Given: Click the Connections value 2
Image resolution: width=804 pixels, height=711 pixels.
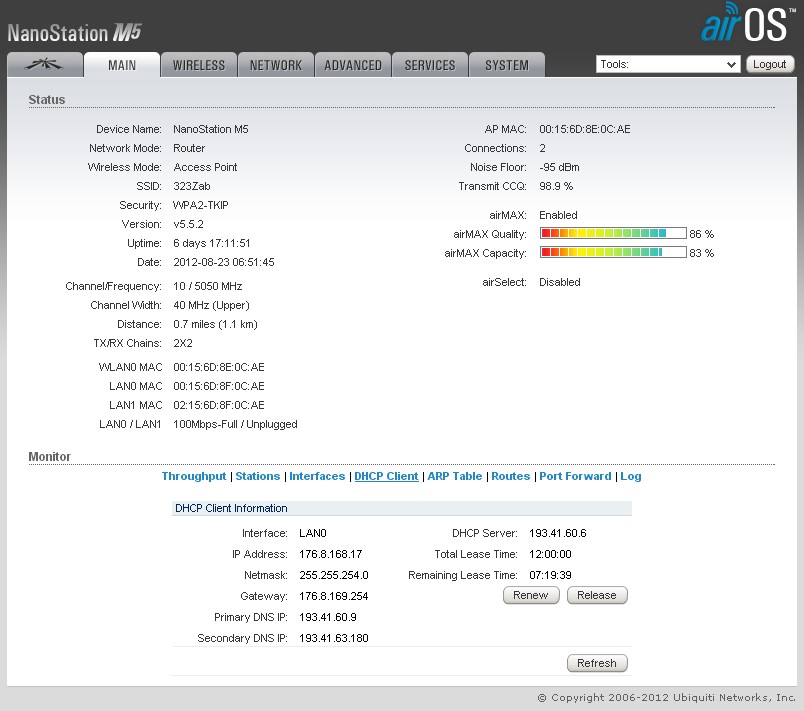Looking at the screenshot, I should pyautogui.click(x=542, y=148).
